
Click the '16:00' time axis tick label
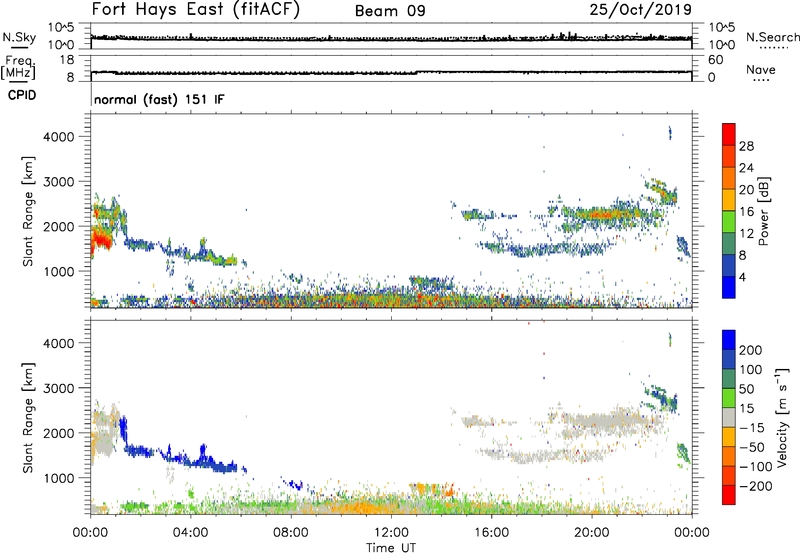tap(491, 533)
